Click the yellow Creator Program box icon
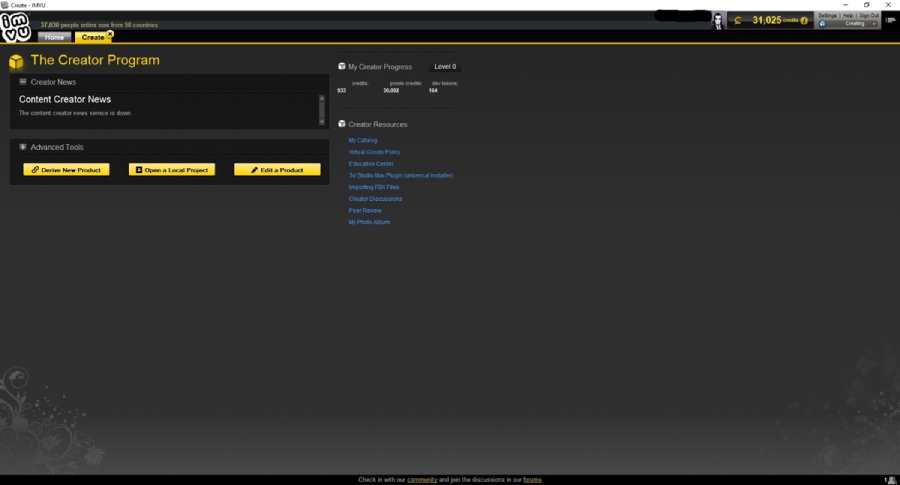Screen dimensions: 900x485 click(16, 61)
